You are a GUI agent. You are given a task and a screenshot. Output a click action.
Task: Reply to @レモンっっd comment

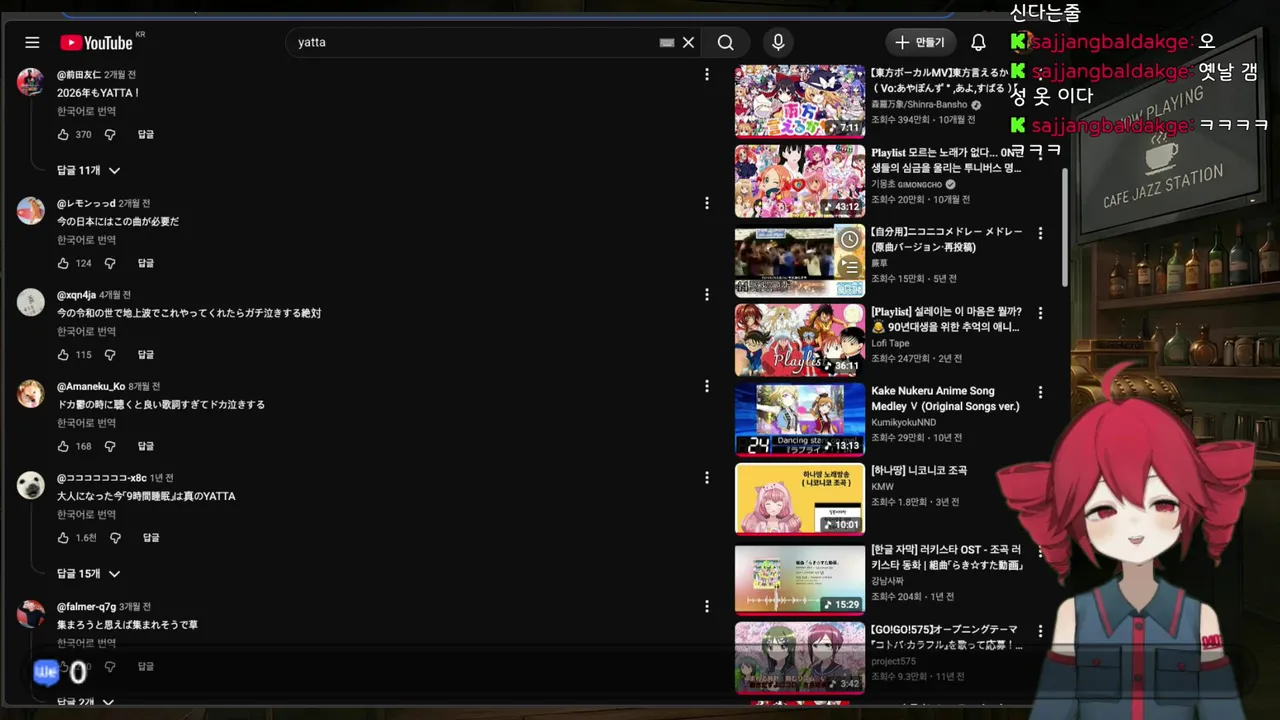point(146,263)
